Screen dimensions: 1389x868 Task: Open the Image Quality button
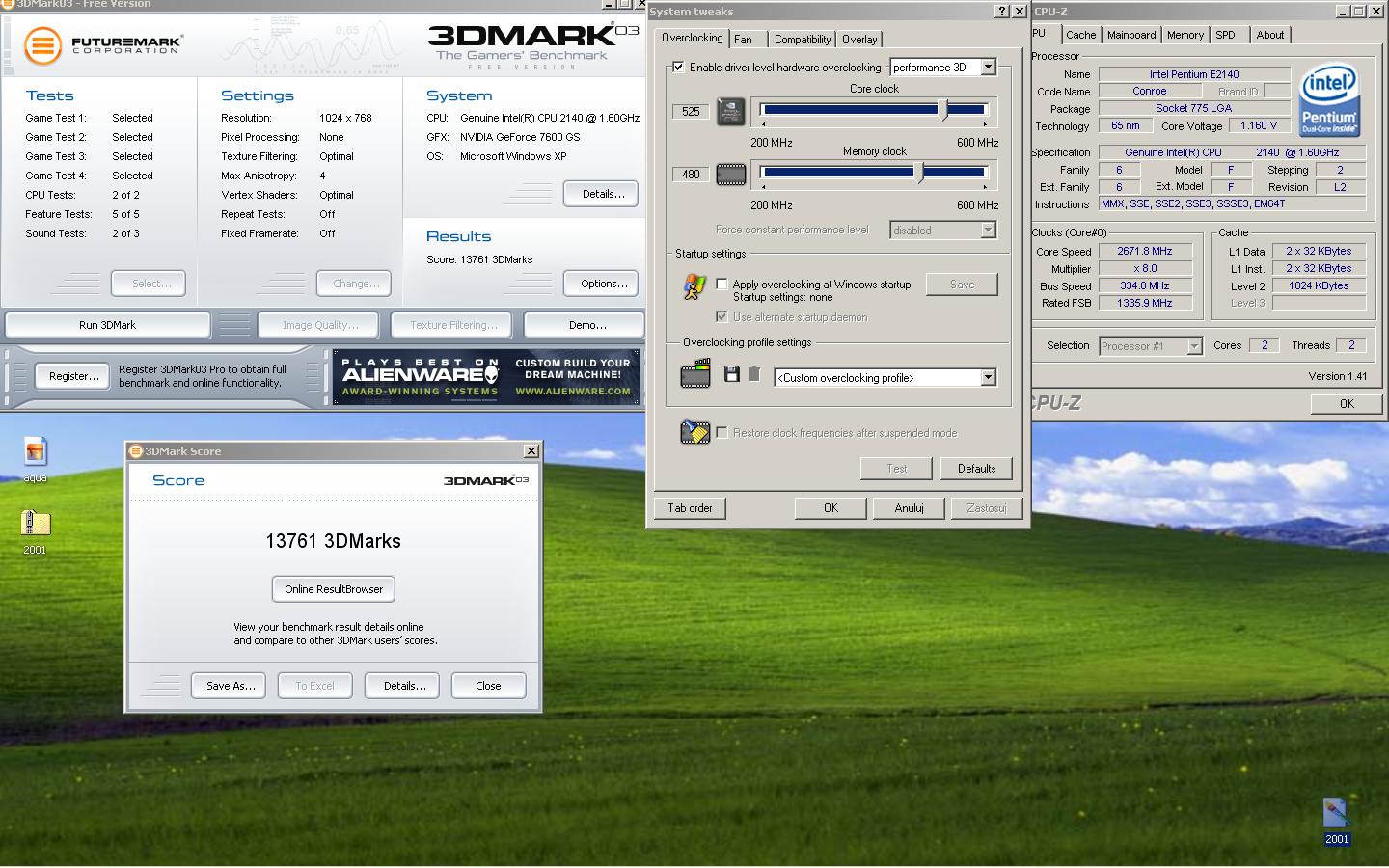(319, 325)
